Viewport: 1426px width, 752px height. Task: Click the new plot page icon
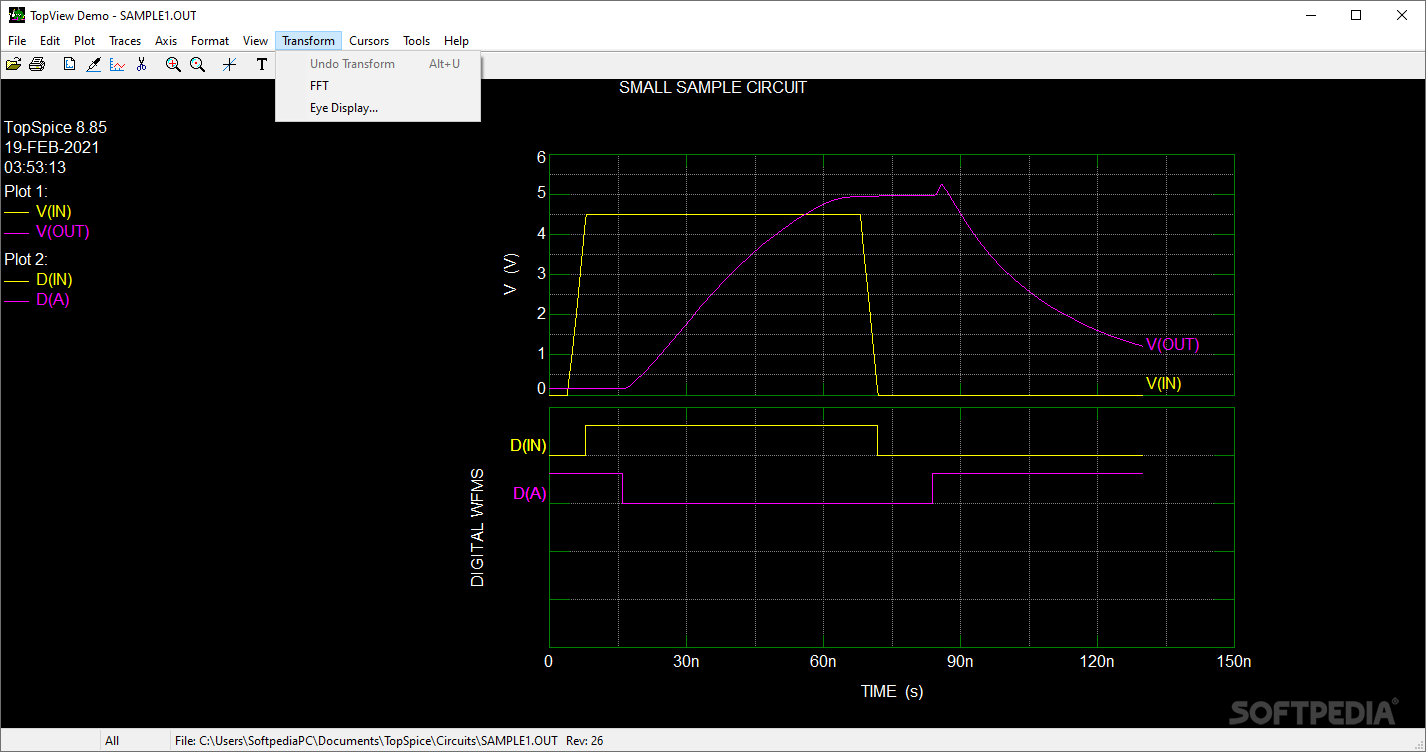tap(69, 64)
